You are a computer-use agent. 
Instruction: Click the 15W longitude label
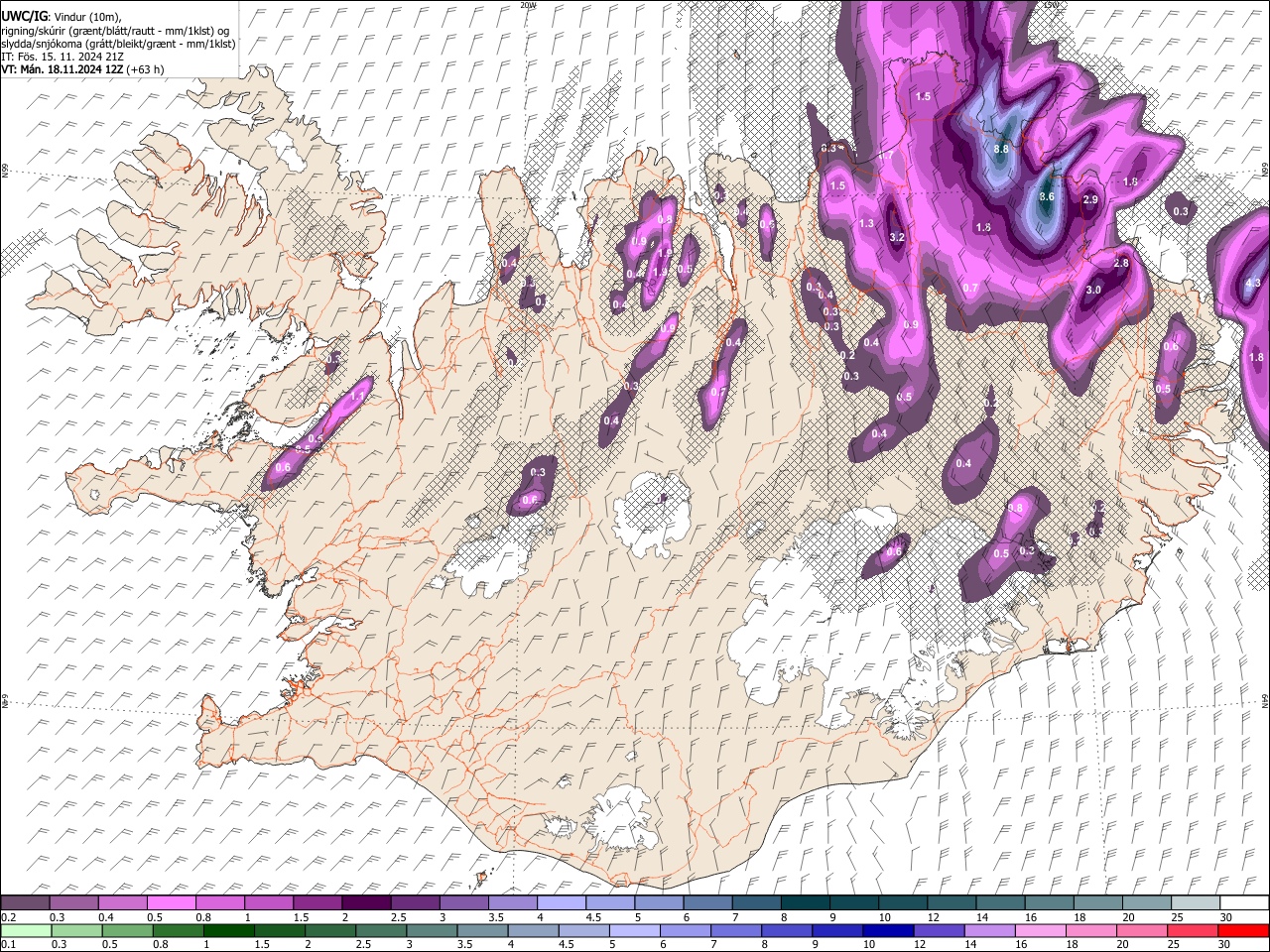pyautogui.click(x=1051, y=5)
